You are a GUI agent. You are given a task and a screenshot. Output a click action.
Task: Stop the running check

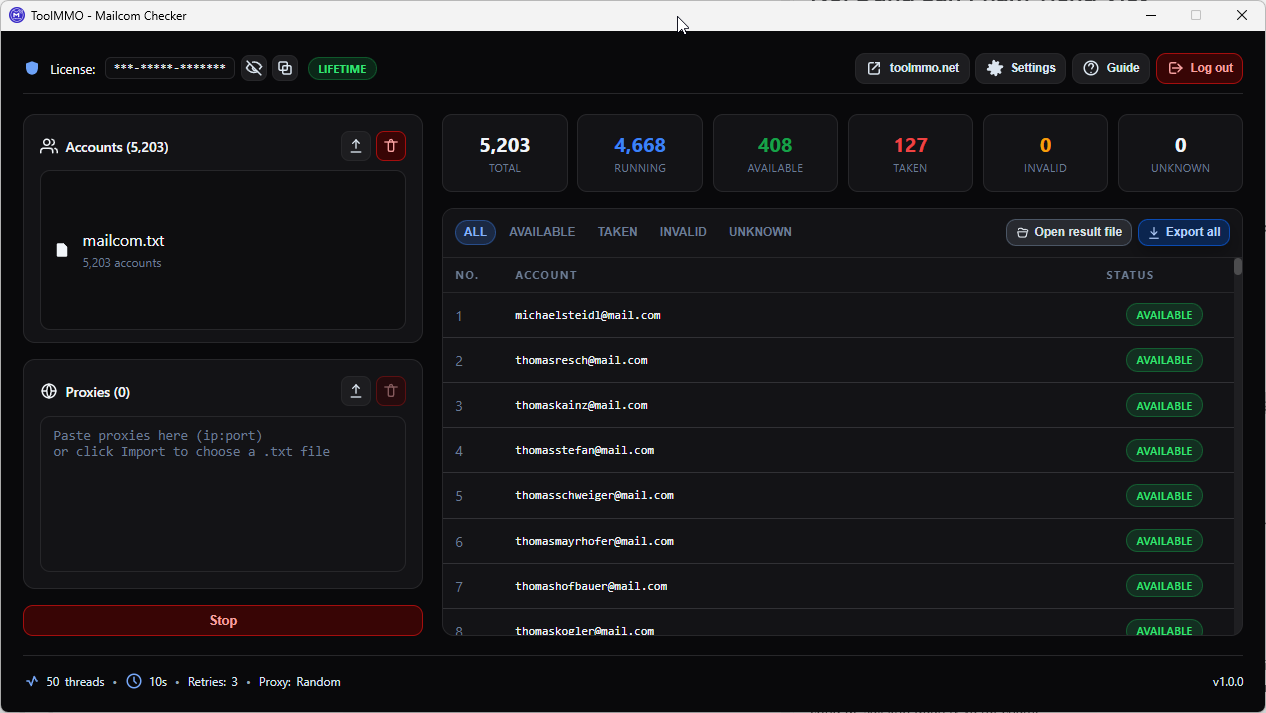(223, 620)
